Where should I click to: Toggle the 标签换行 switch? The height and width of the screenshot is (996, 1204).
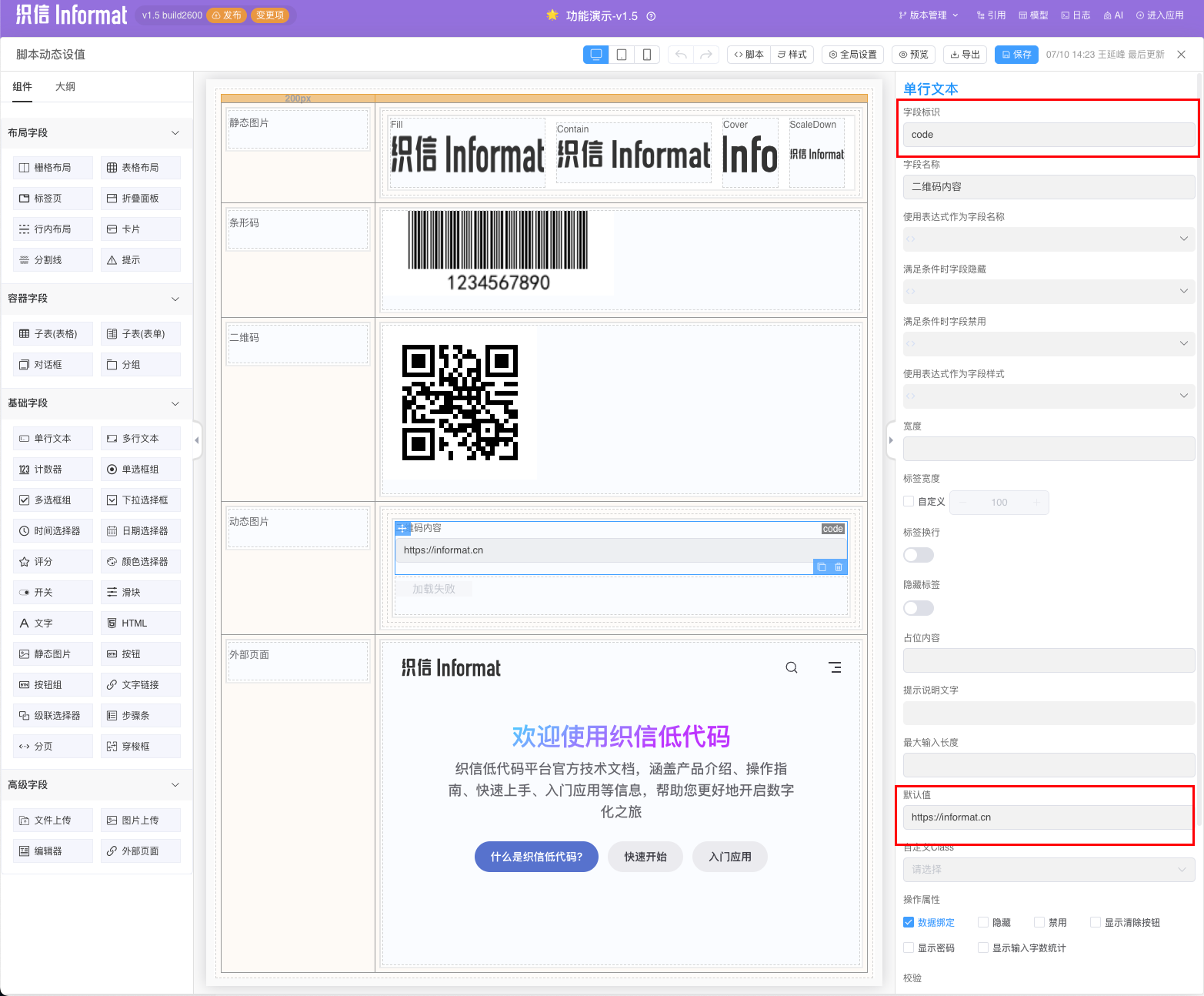tap(919, 555)
